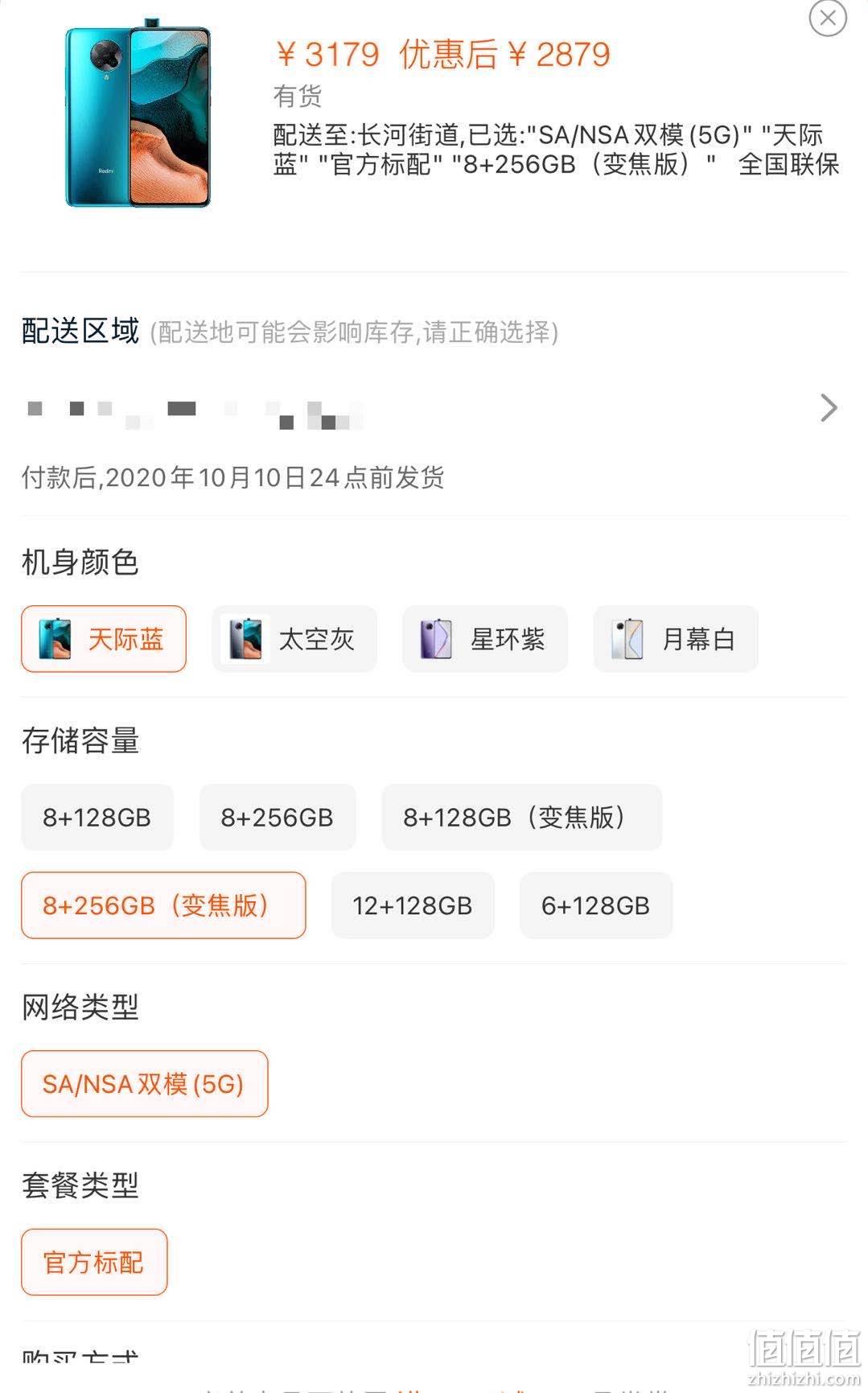
Task: Select SA/NSA双模(5G) network type
Action: click(144, 1084)
